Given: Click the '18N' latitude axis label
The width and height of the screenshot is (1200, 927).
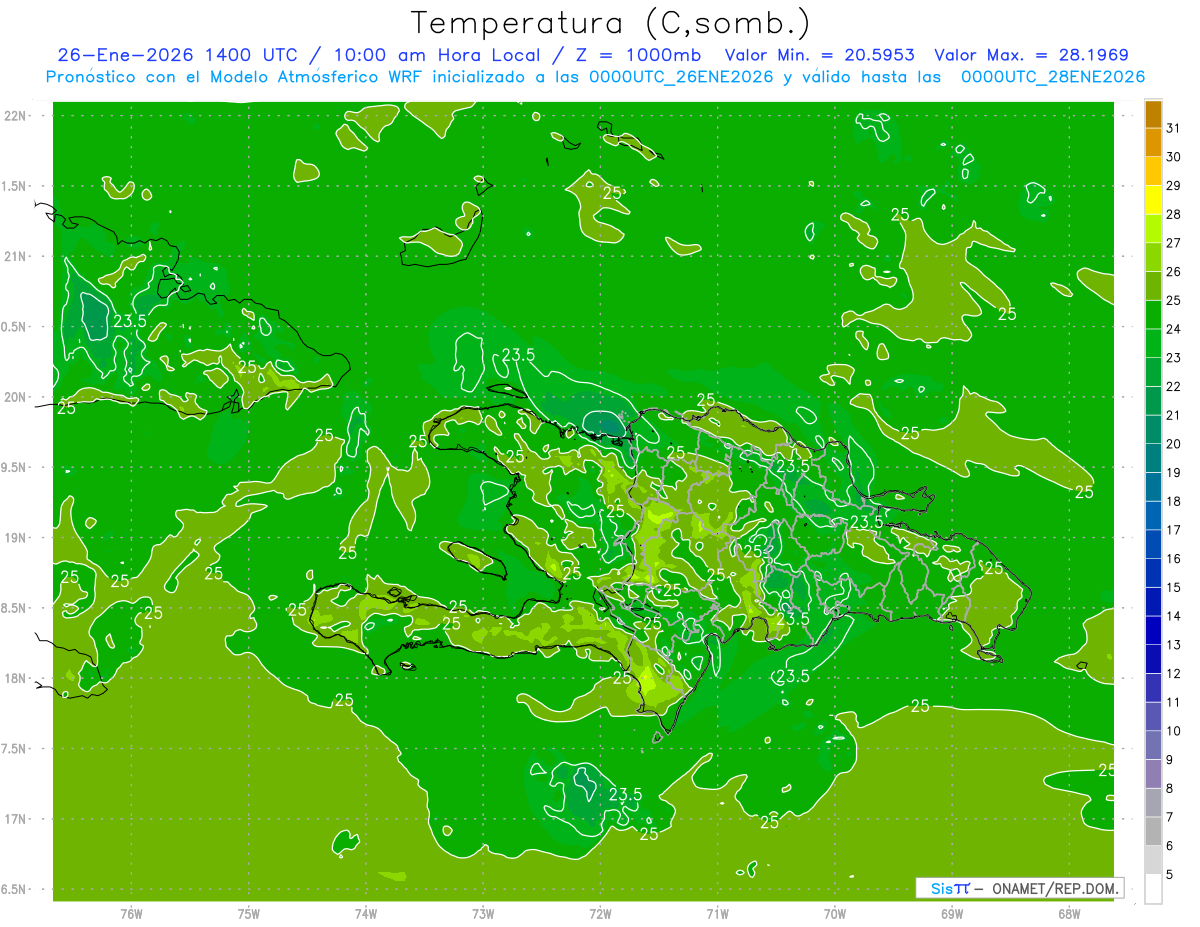Looking at the screenshot, I should (15, 678).
